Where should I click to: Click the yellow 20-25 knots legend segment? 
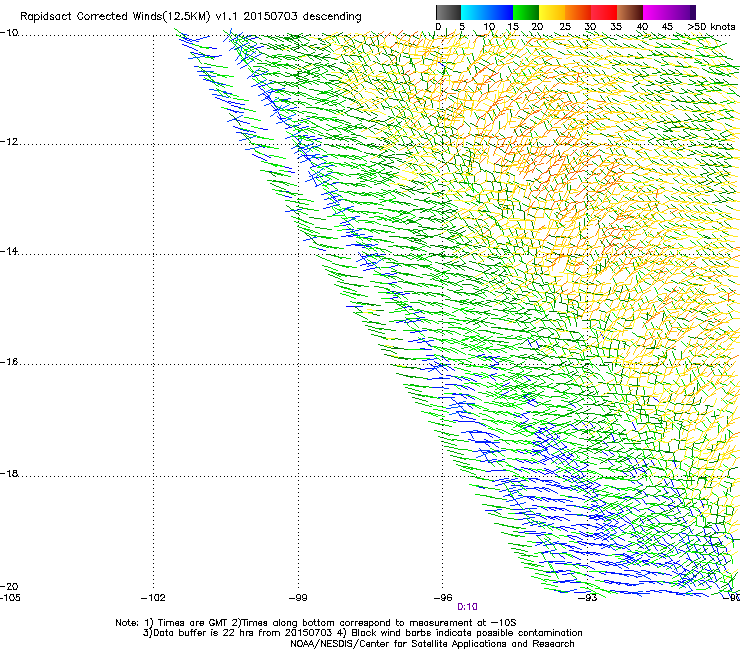pyautogui.click(x=552, y=12)
